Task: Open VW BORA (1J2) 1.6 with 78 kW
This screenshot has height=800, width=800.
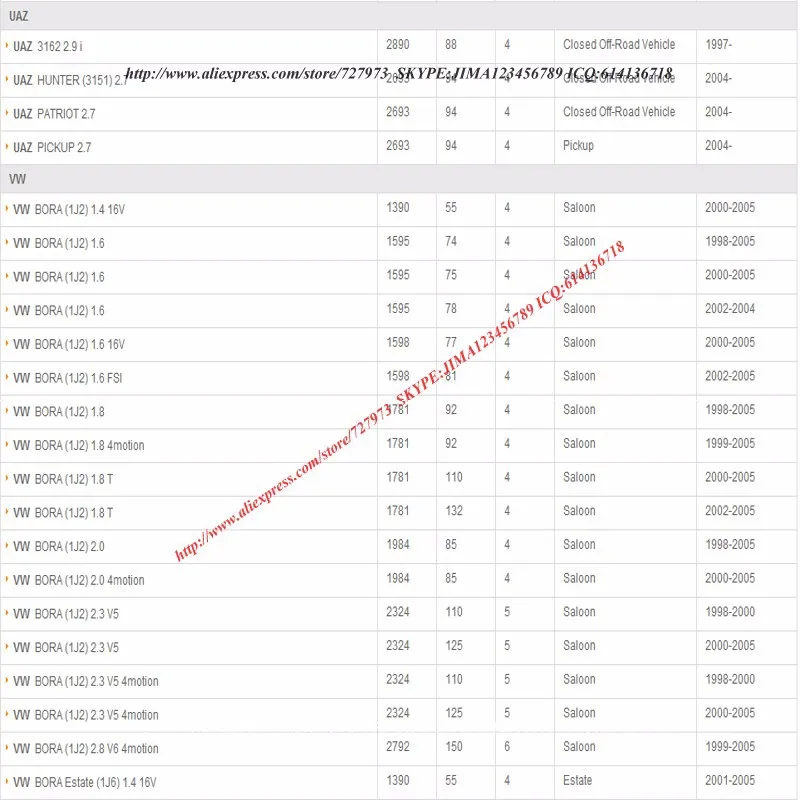Action: click(59, 311)
